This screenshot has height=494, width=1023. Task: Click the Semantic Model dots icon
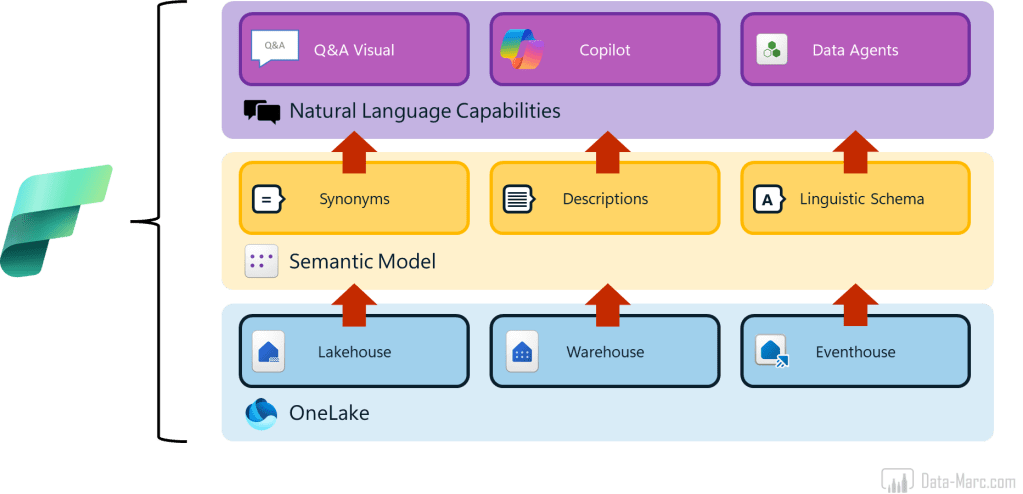tap(261, 262)
